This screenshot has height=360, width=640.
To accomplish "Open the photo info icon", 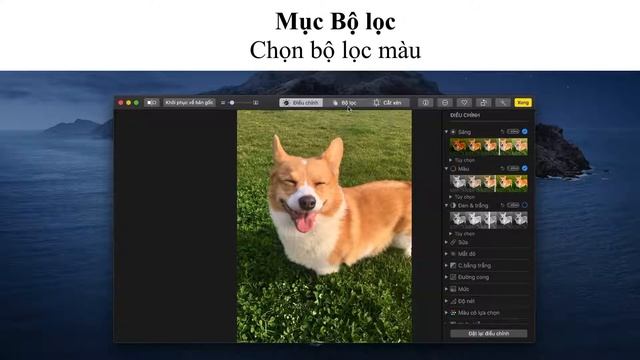I will click(x=425, y=103).
